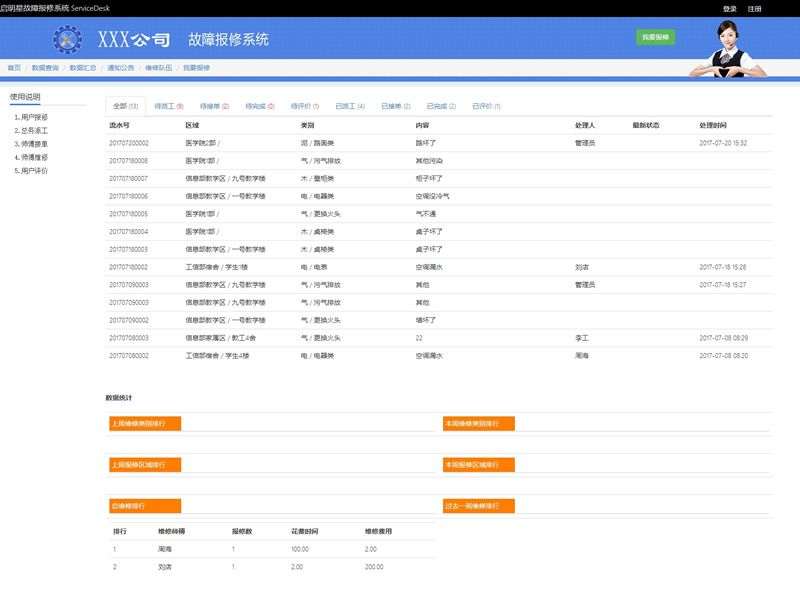Image resolution: width=800 pixels, height=613 pixels.
Task: Select the 全部 (13) tab
Action: 125,106
